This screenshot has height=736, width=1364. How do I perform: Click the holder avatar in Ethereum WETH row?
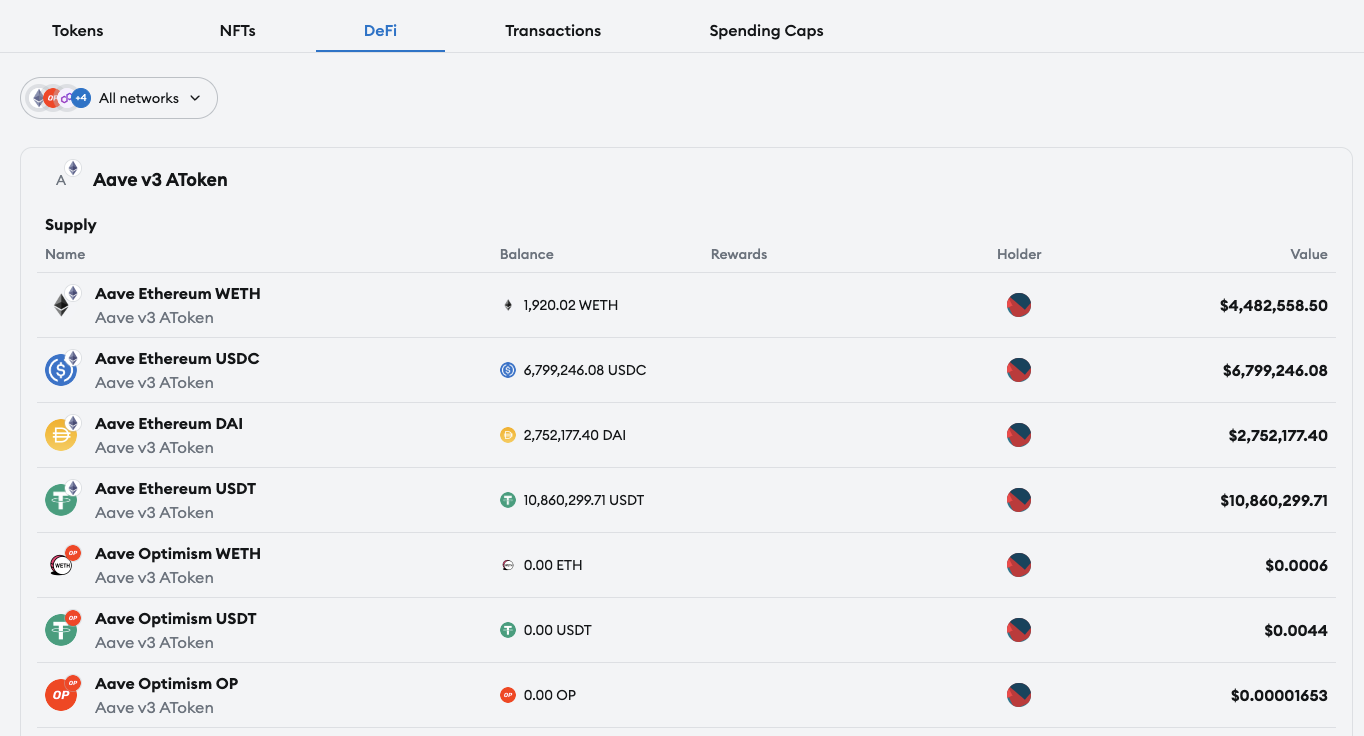click(x=1019, y=305)
